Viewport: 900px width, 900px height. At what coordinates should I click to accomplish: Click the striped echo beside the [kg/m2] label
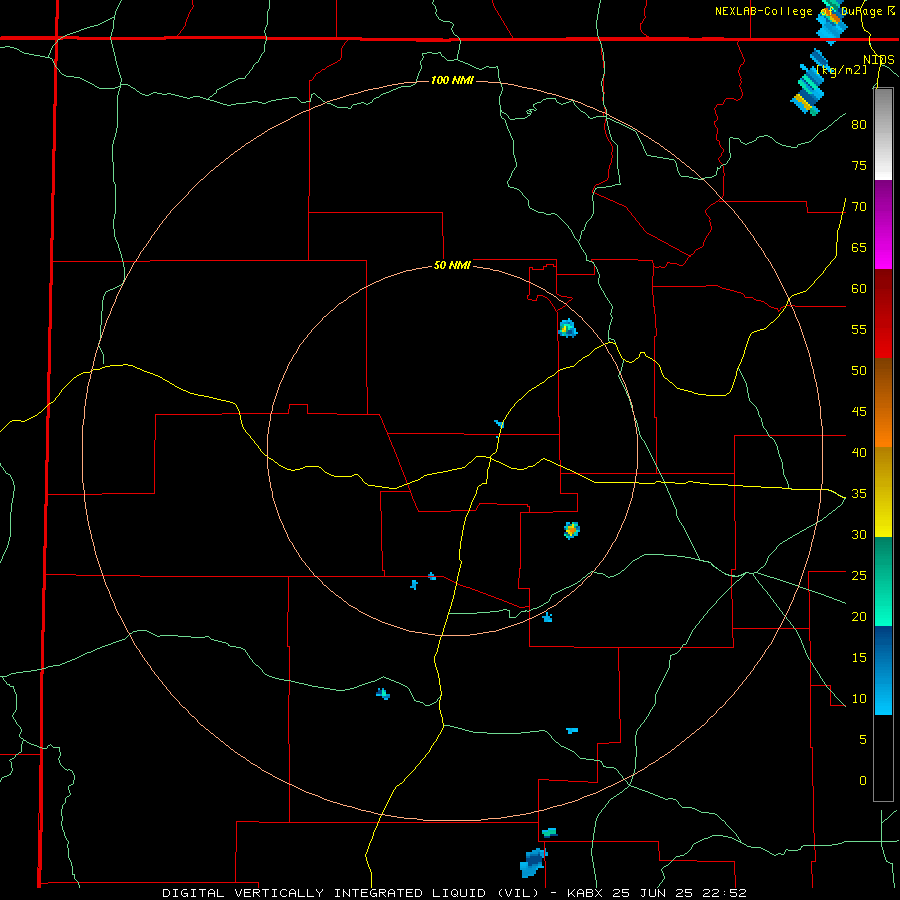(x=809, y=84)
